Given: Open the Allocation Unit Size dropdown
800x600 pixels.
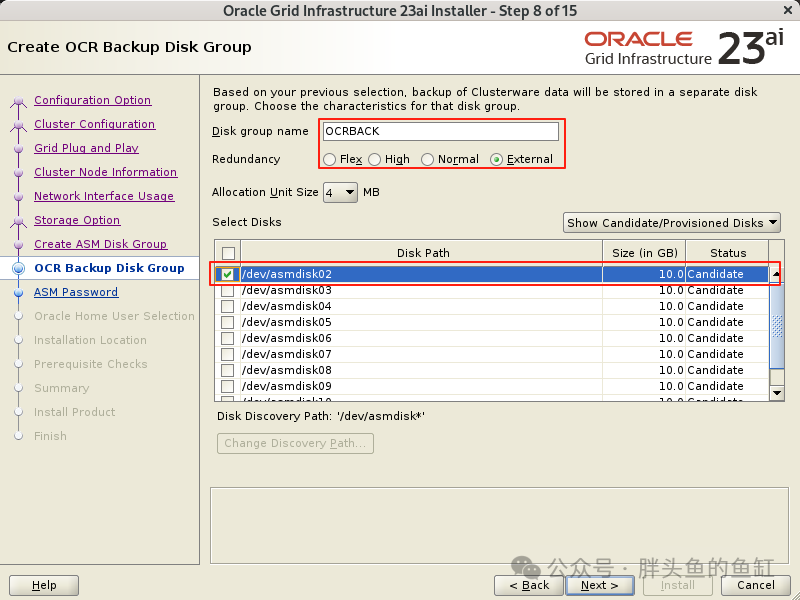Looking at the screenshot, I should coord(340,193).
